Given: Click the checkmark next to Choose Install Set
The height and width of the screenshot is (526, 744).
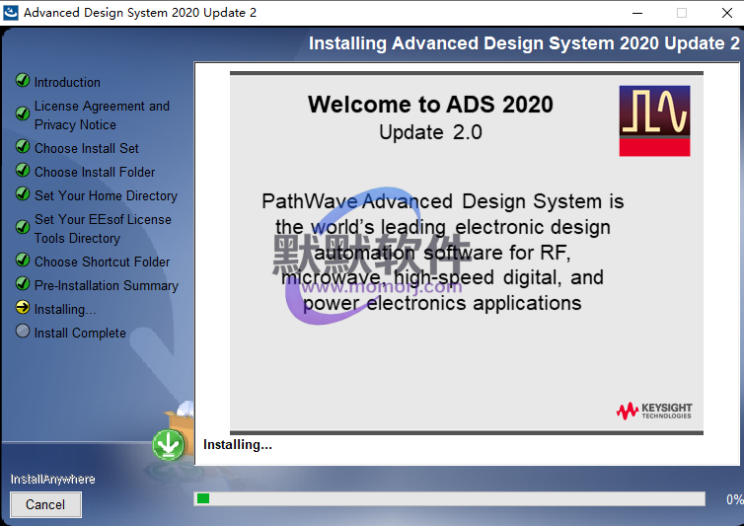Looking at the screenshot, I should click(x=23, y=147).
